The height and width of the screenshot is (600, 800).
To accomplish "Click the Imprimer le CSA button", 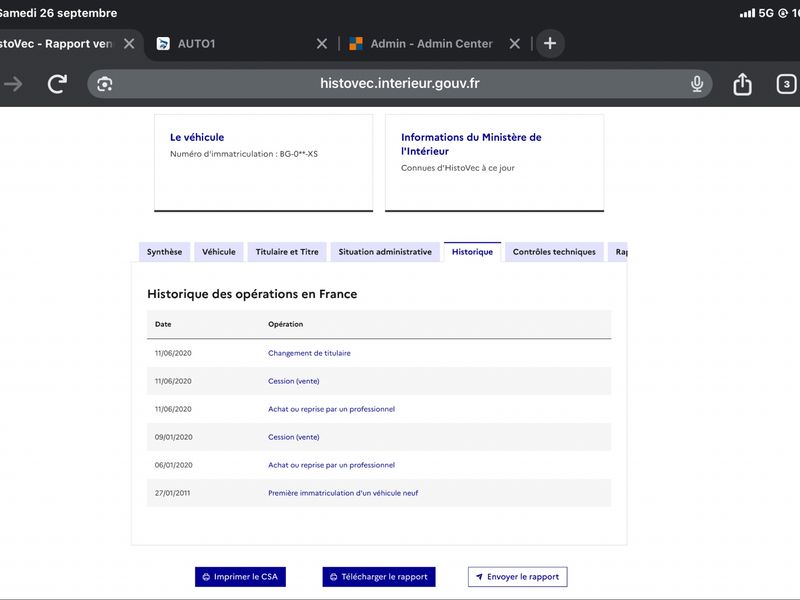I will pyautogui.click(x=240, y=577).
